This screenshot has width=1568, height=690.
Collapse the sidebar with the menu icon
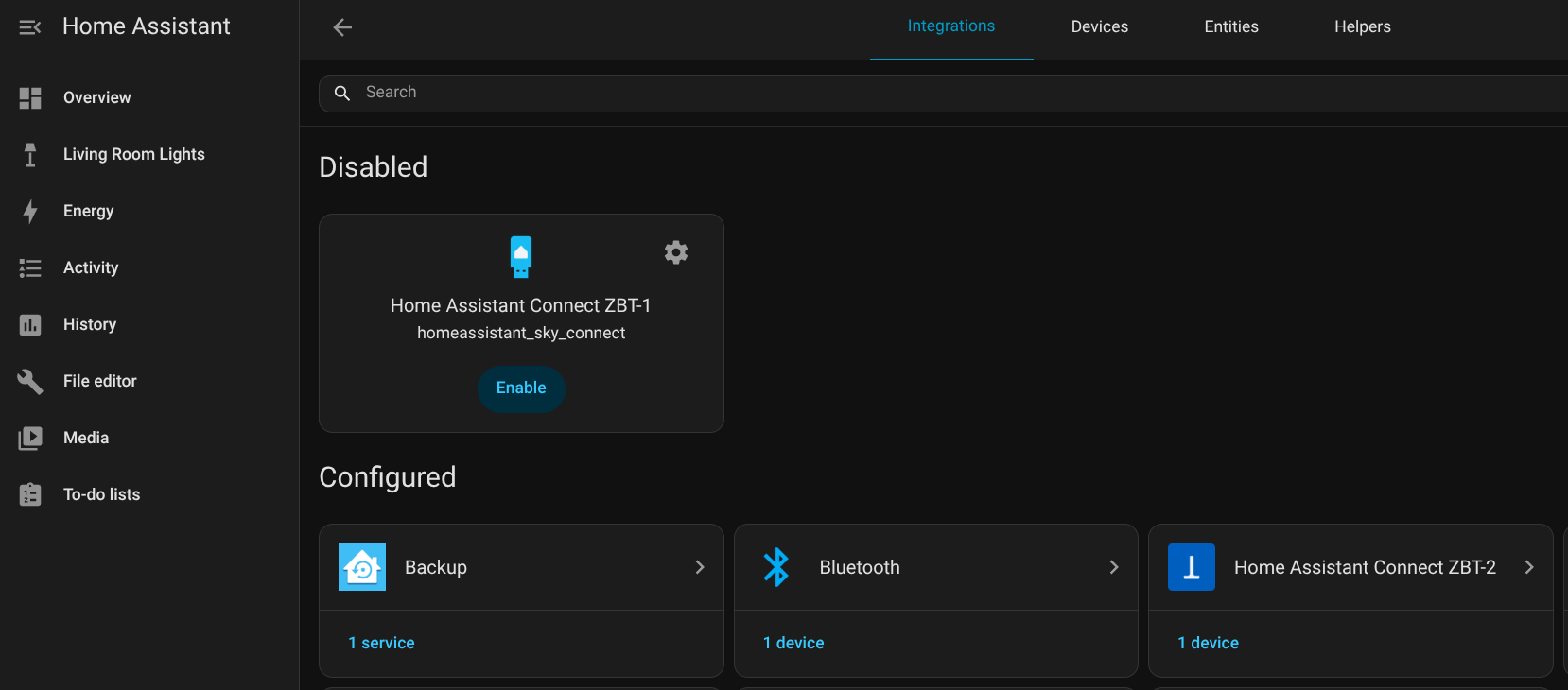30,27
